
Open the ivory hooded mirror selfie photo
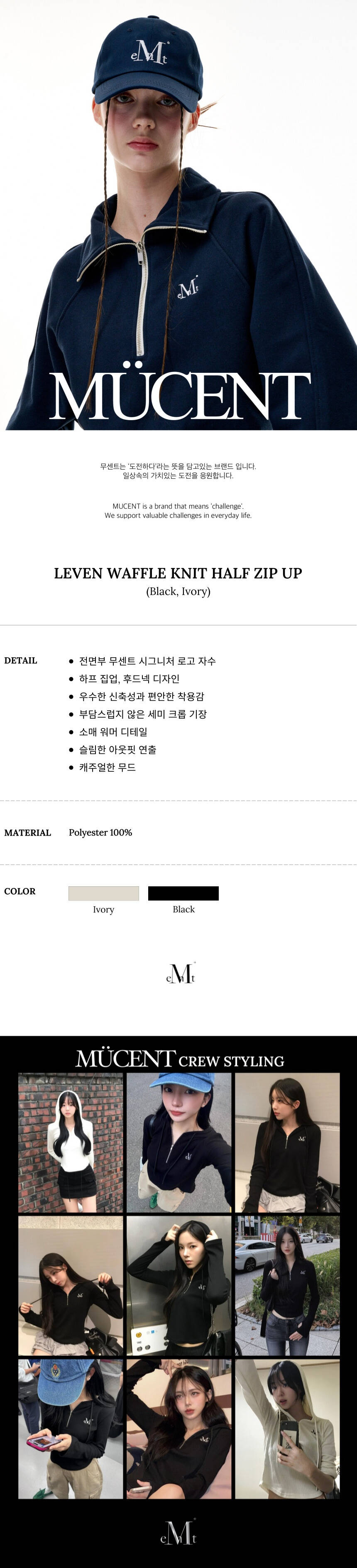pos(287,1429)
